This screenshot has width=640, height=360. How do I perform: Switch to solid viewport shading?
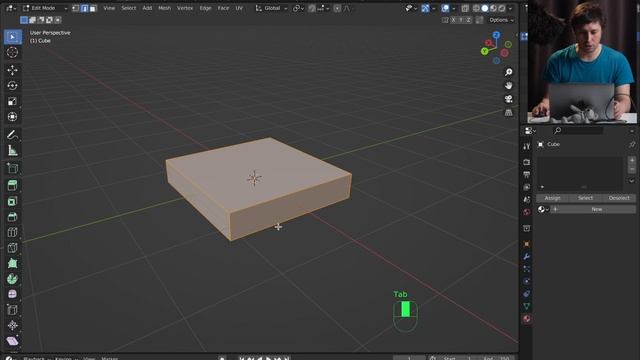tap(484, 8)
